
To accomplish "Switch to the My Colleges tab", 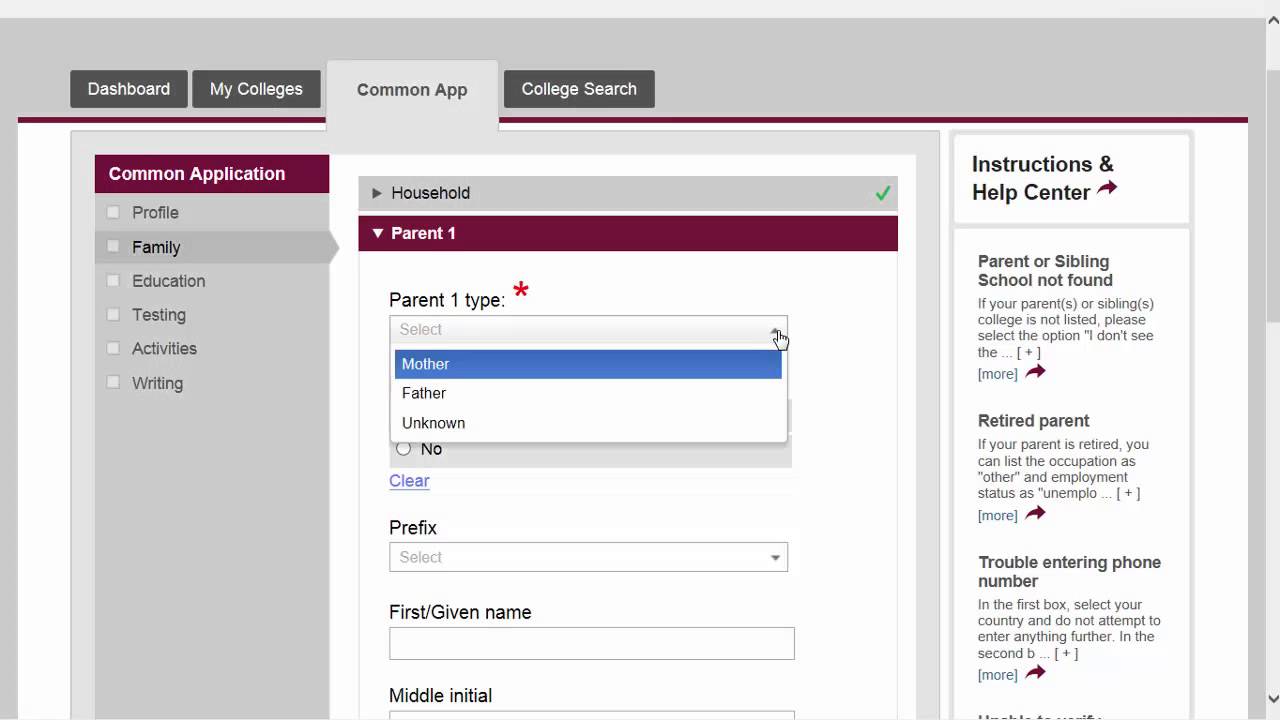I will pyautogui.click(x=256, y=89).
